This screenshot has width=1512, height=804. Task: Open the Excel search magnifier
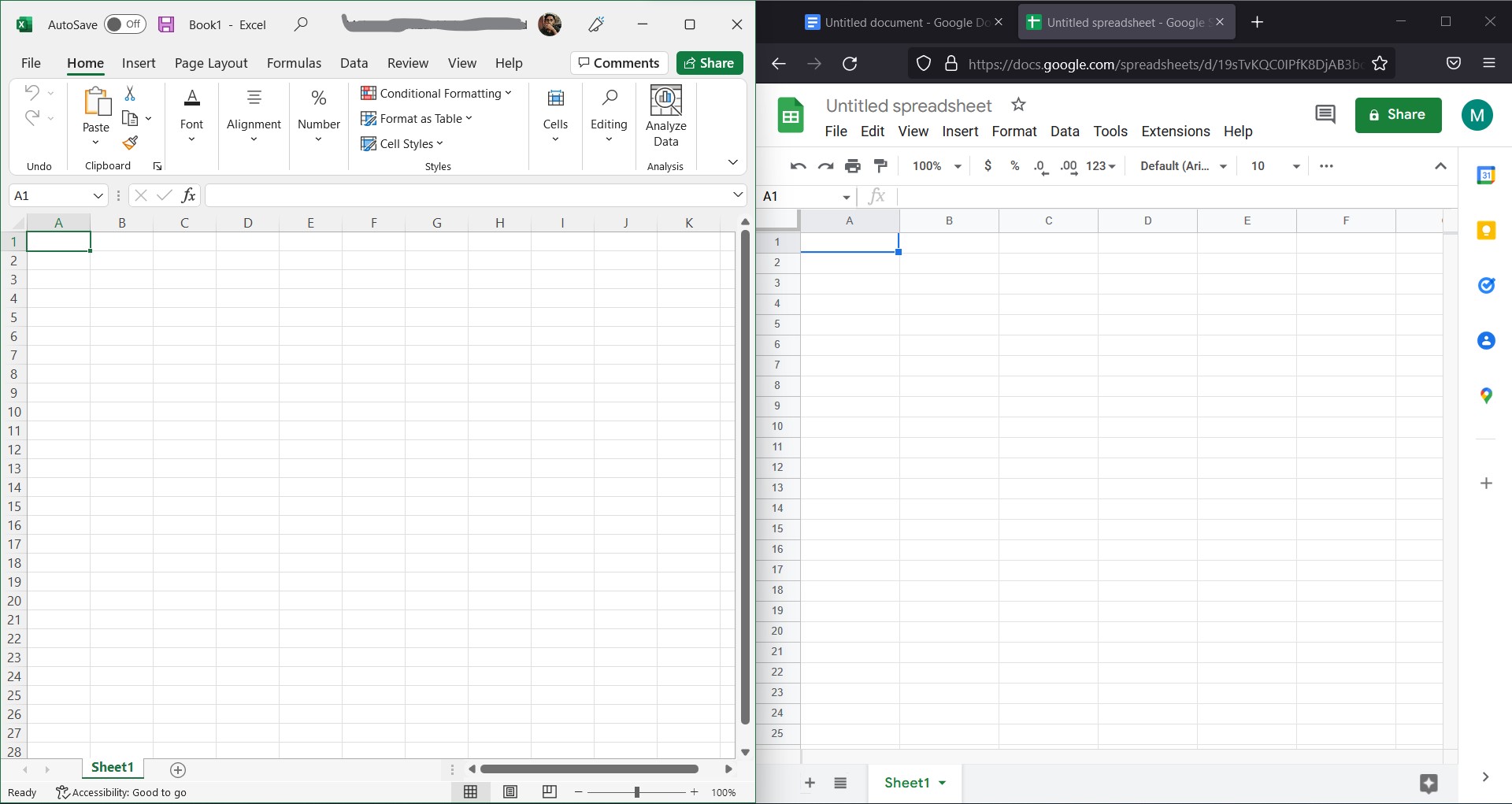[x=301, y=24]
